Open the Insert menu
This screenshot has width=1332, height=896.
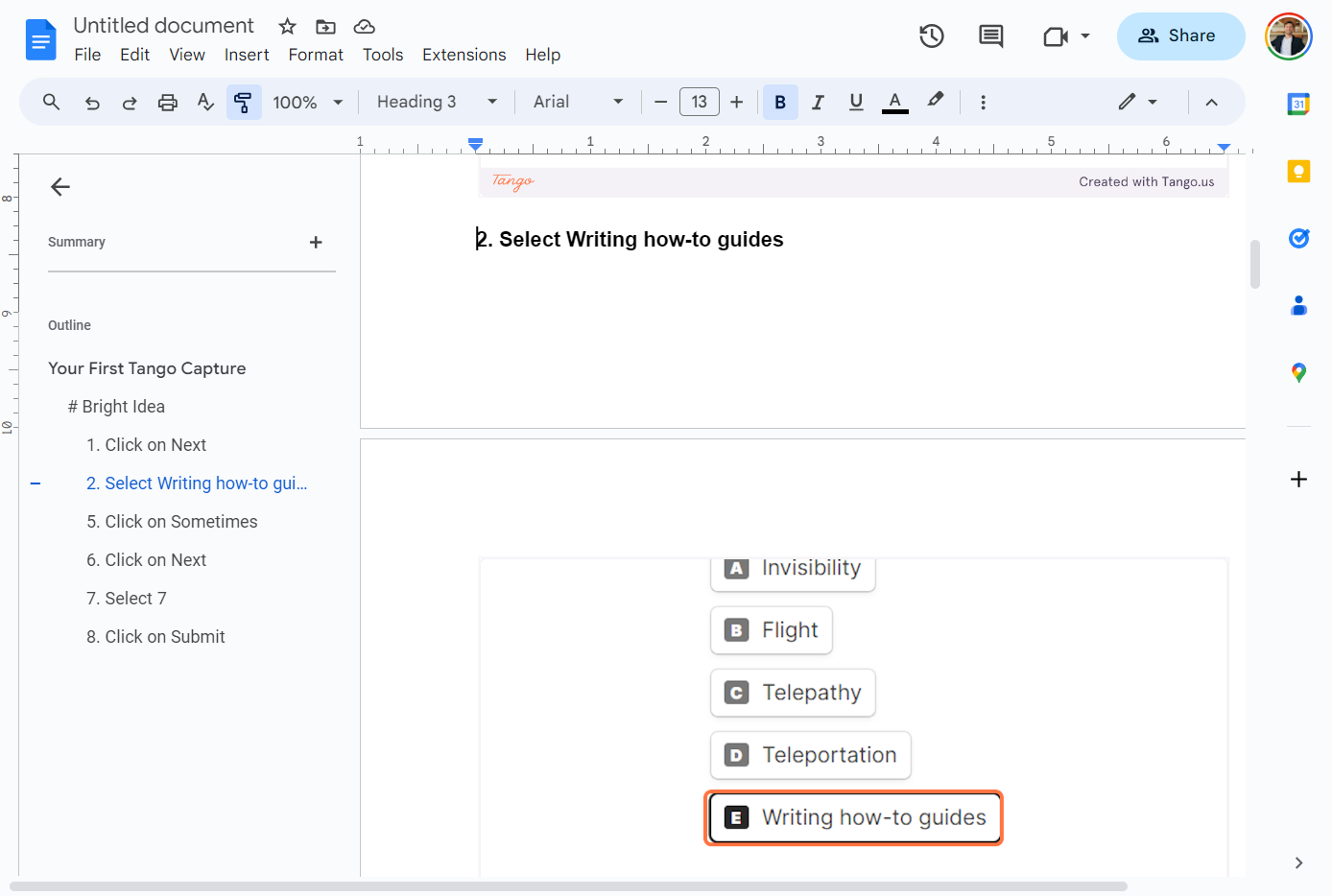click(247, 55)
